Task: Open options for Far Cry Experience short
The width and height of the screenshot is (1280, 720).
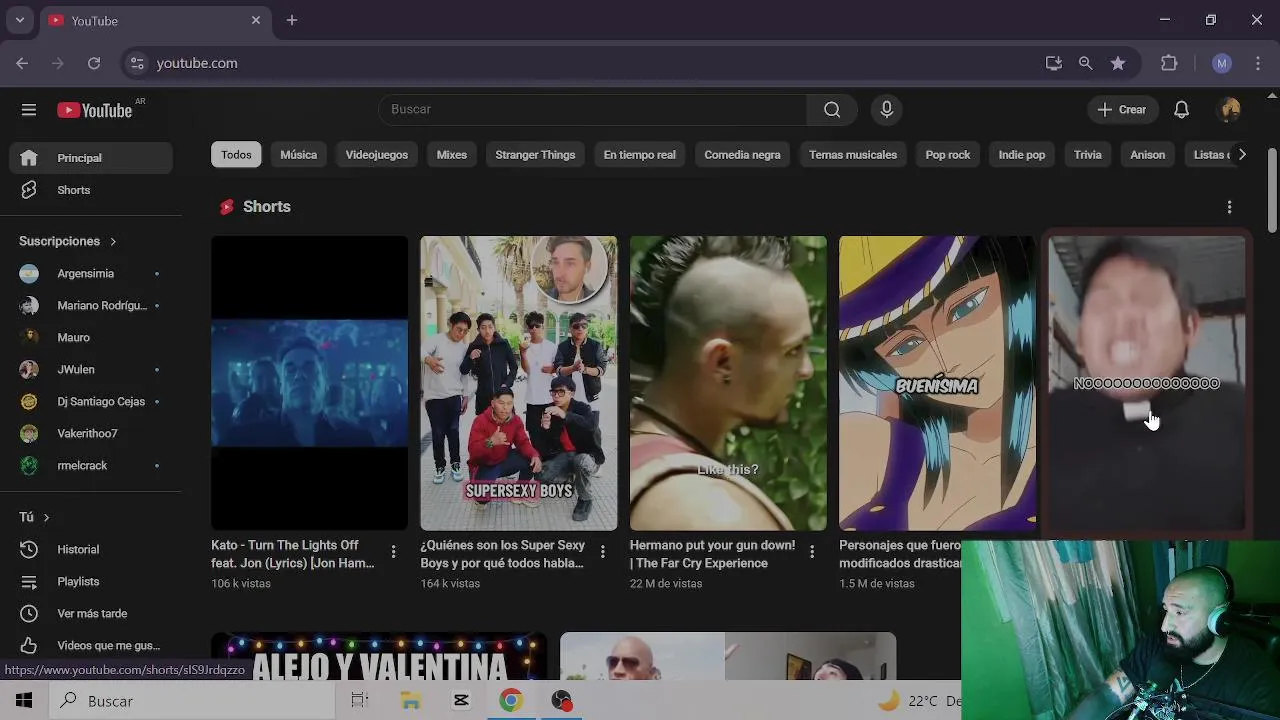Action: 812,552
